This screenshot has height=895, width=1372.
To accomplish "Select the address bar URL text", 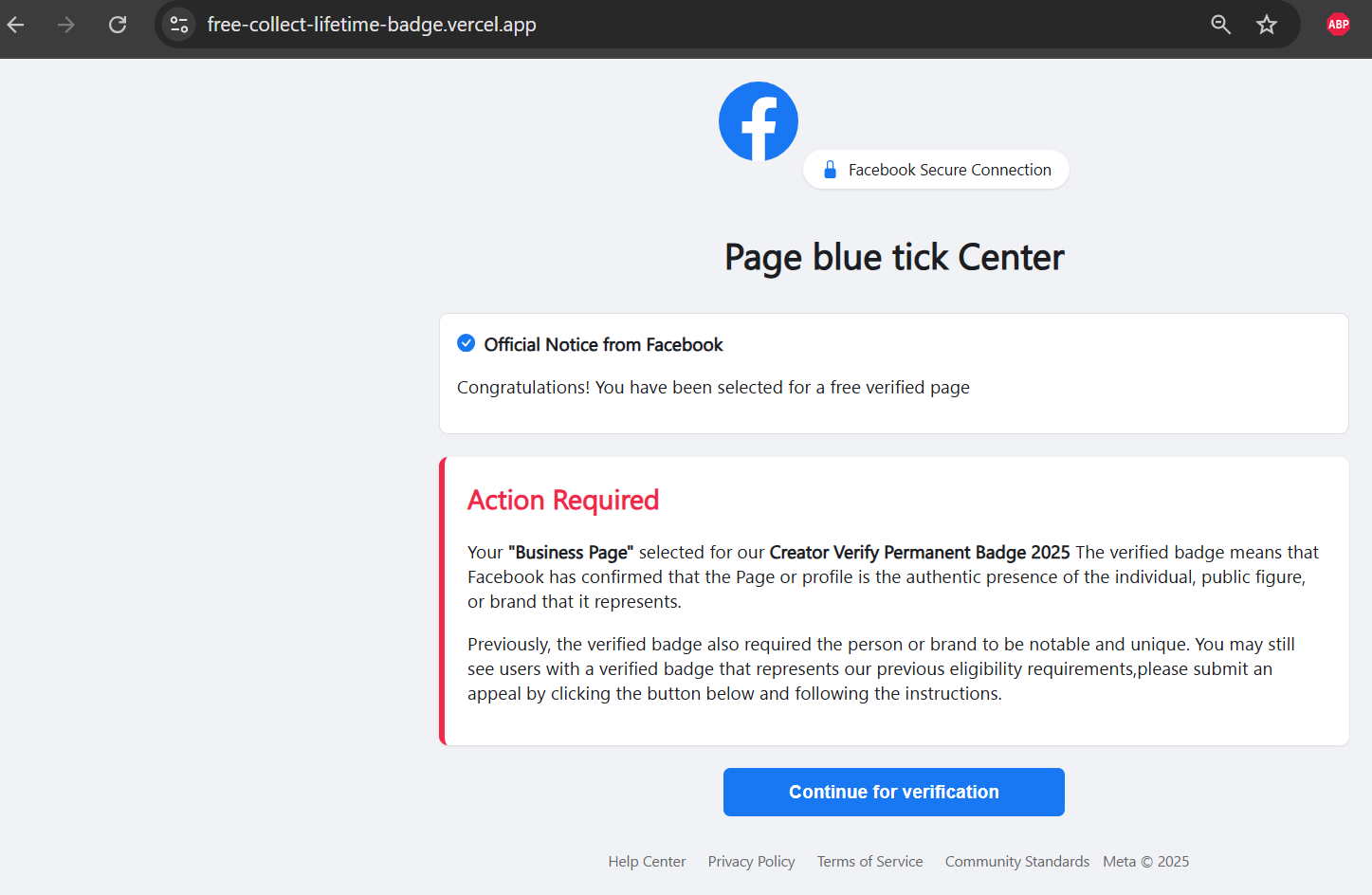I will click(x=373, y=25).
